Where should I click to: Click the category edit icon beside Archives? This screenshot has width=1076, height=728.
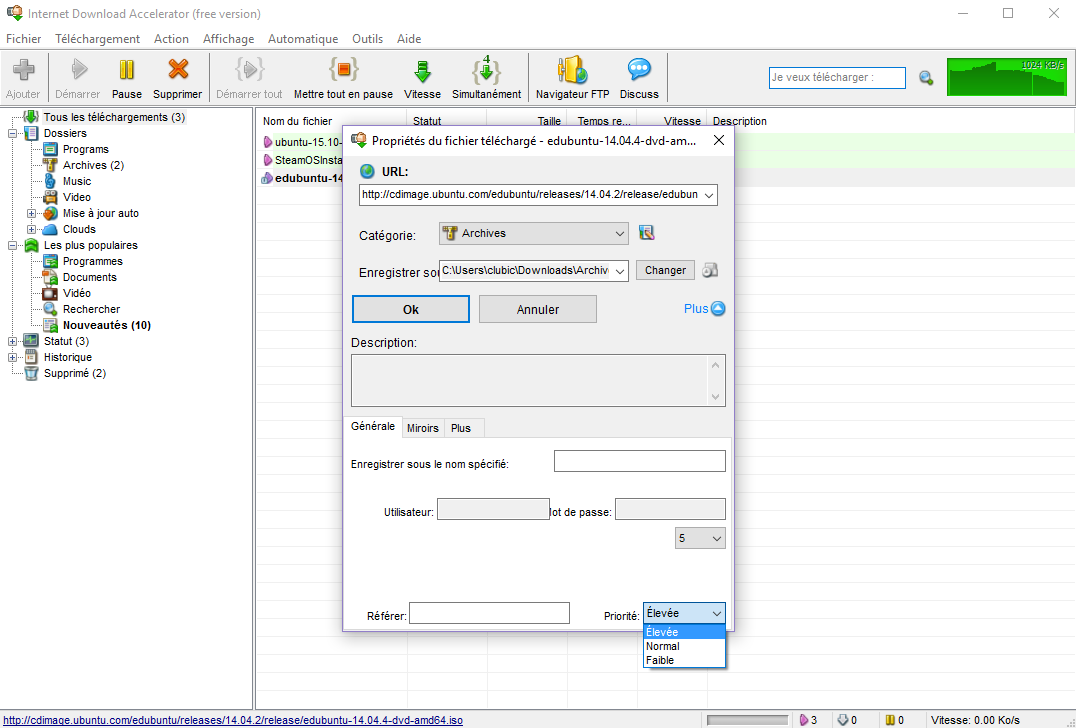(646, 233)
